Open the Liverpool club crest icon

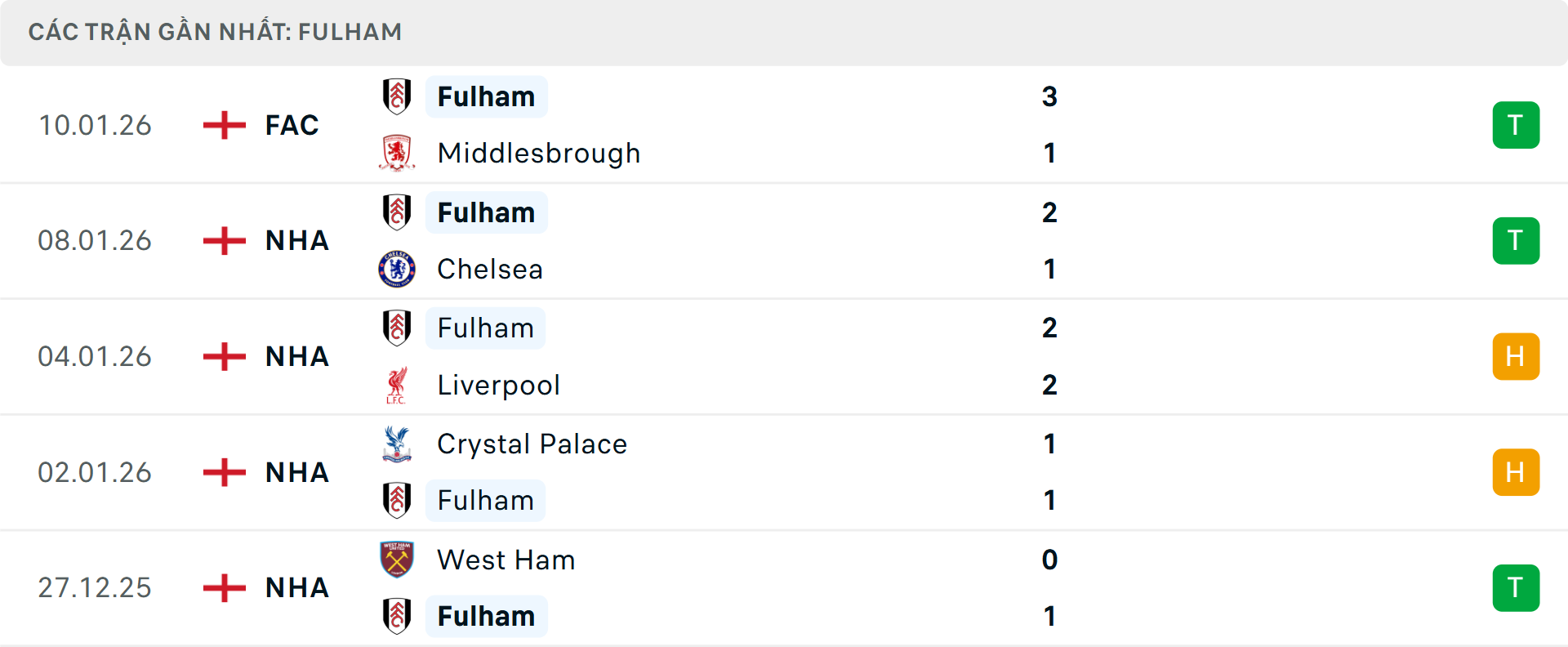pos(397,385)
